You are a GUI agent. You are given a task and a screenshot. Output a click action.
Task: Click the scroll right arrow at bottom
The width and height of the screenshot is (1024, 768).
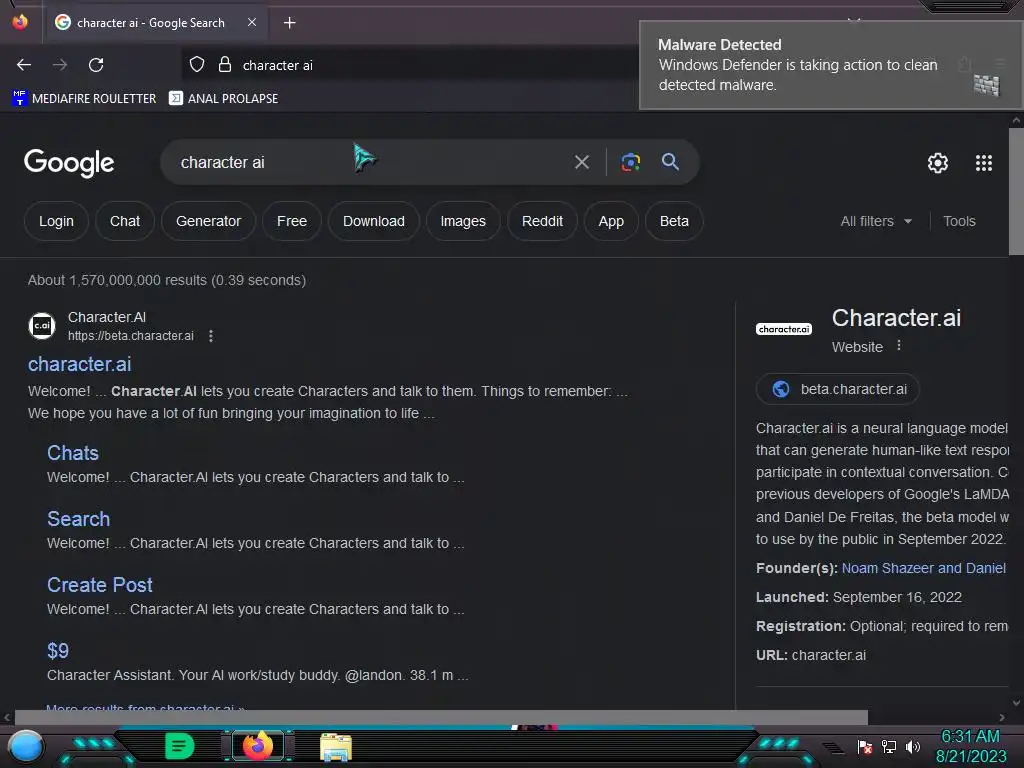(x=1002, y=717)
